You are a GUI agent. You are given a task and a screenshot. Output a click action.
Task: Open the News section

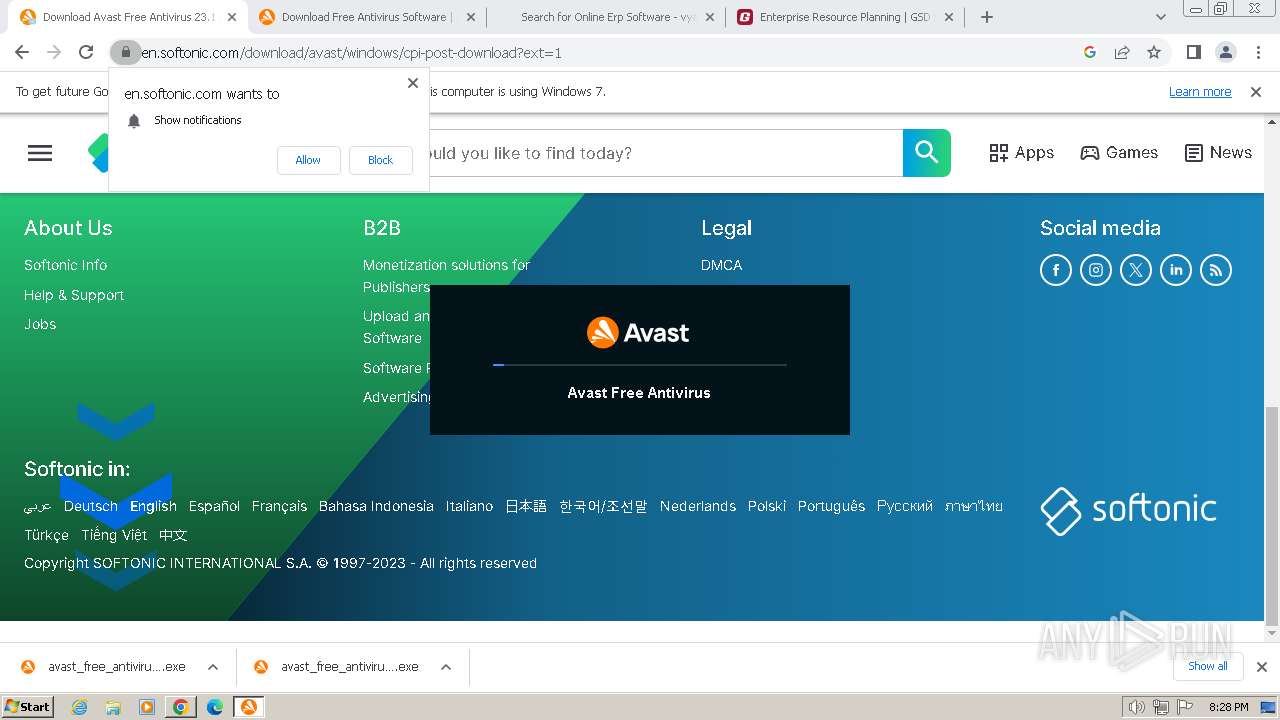point(1218,153)
